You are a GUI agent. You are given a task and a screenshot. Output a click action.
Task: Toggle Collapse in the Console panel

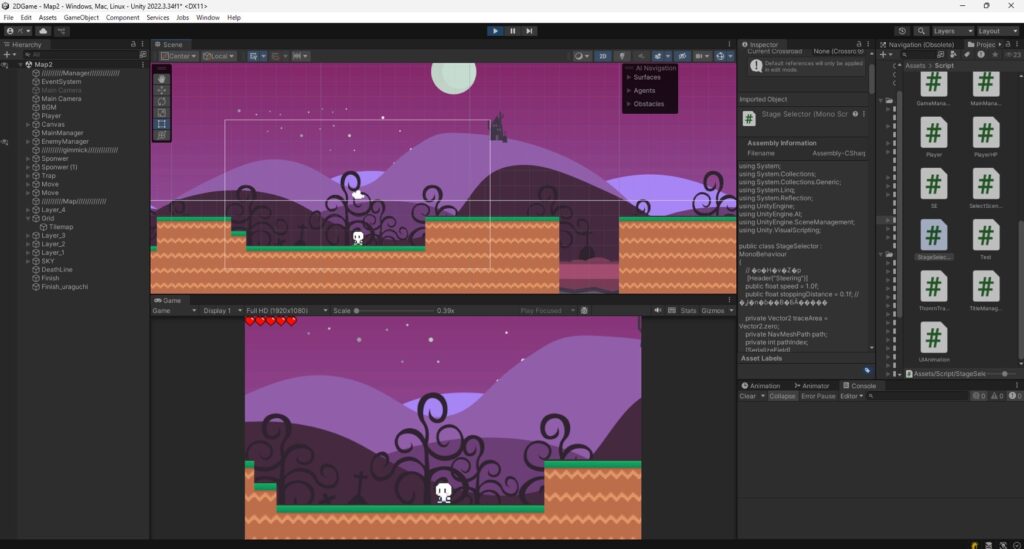click(x=782, y=396)
